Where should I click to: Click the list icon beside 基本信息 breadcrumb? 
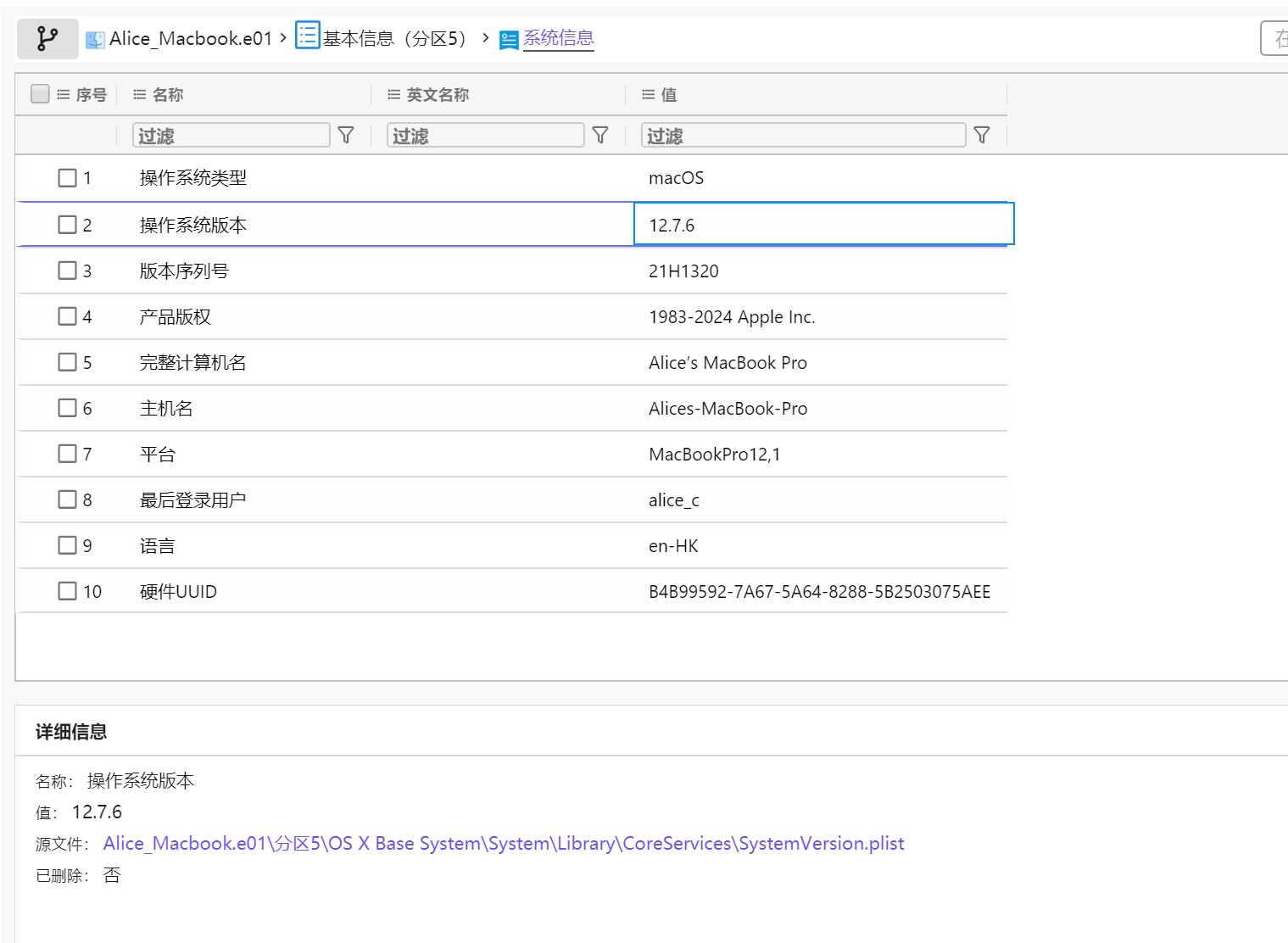point(307,36)
